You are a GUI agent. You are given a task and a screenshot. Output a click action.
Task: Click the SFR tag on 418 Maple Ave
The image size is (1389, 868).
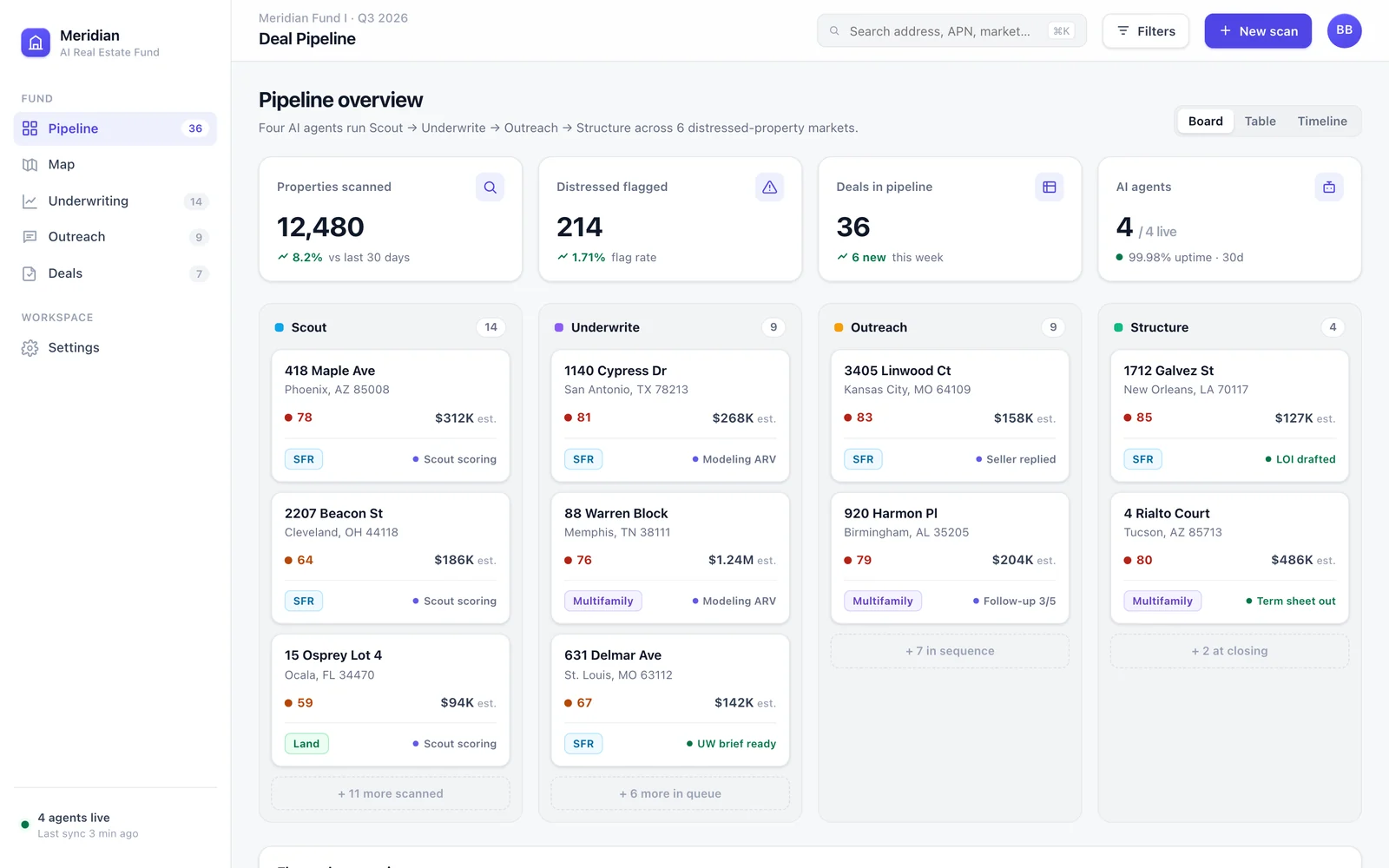304,459
